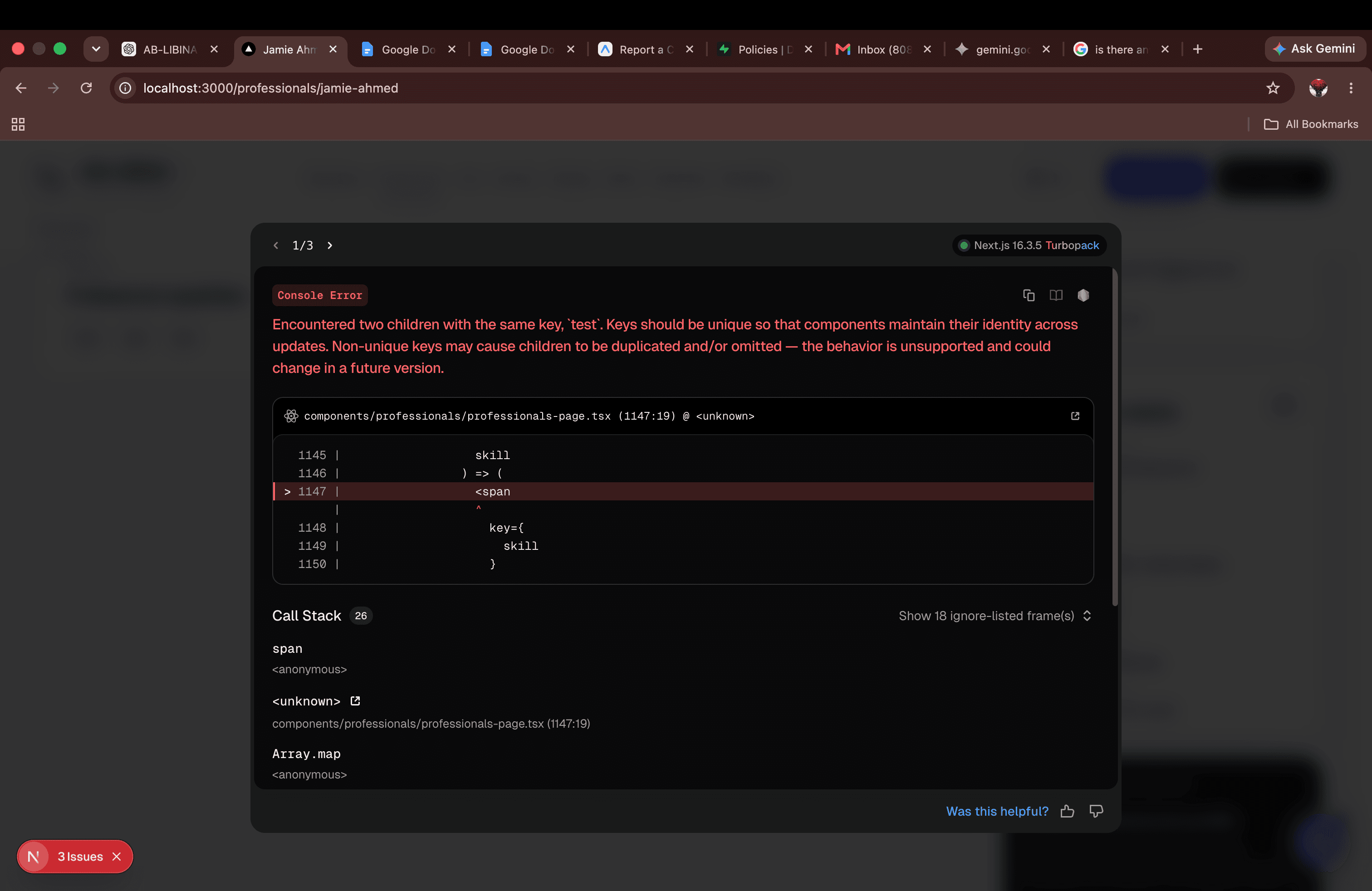Screen dimensions: 1372x891
Task: Click the Console Error label
Action: point(320,295)
